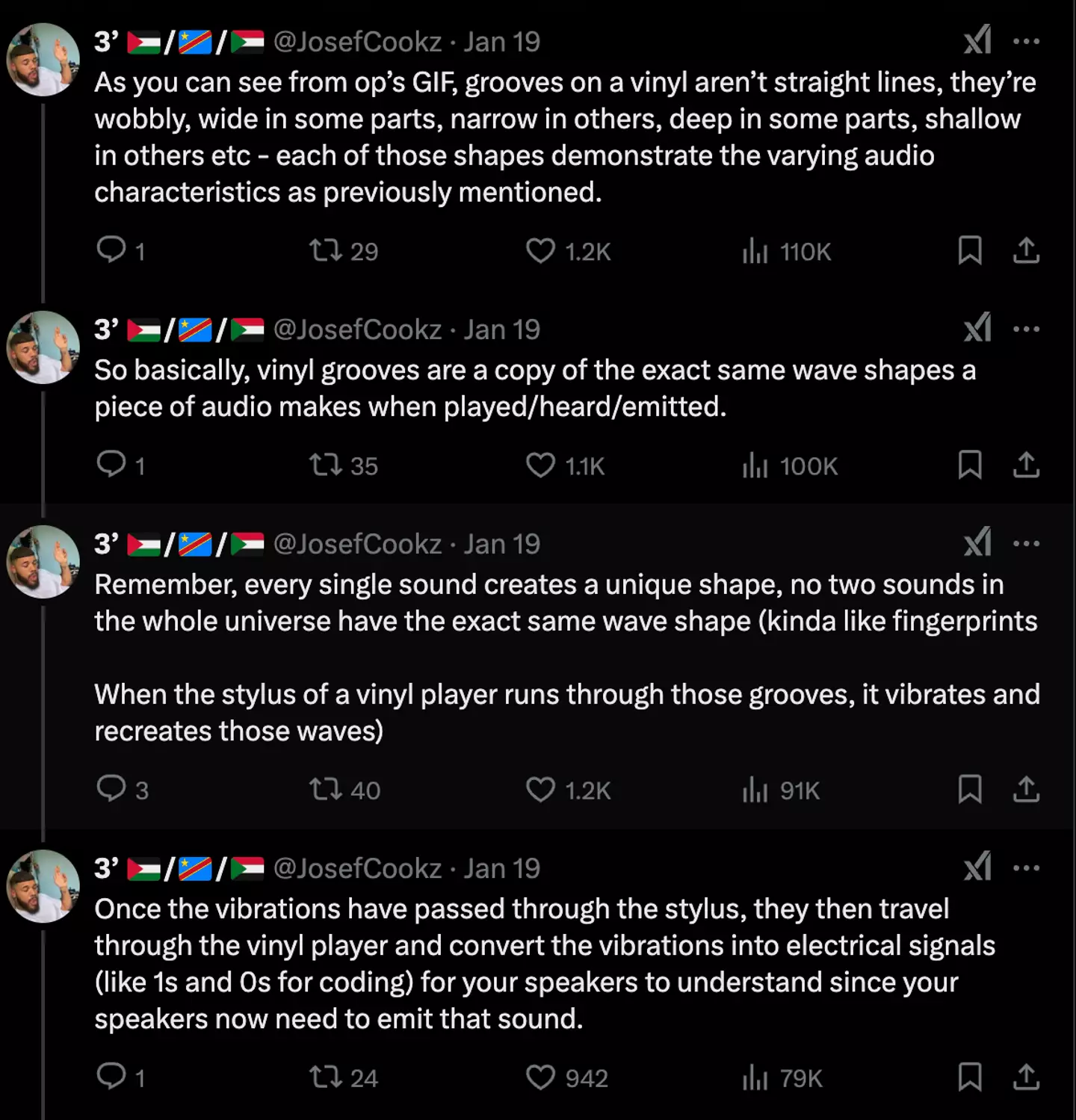The height and width of the screenshot is (1120, 1076).
Task: Reply to the tweet about GIF grooves
Action: click(112, 250)
